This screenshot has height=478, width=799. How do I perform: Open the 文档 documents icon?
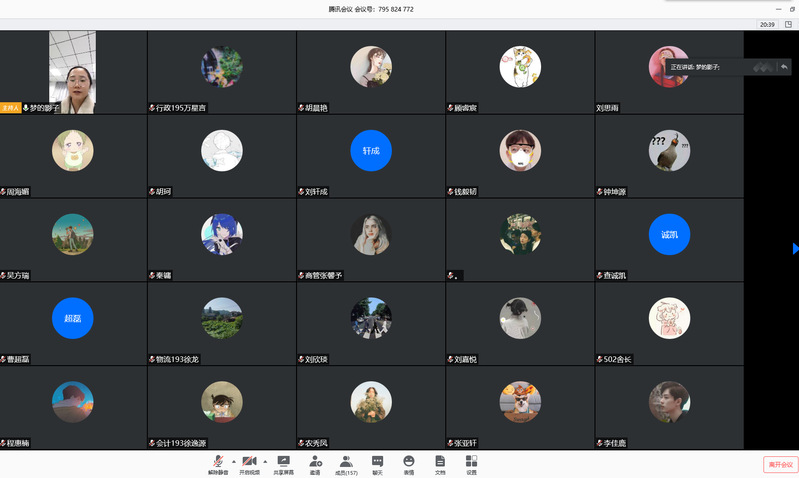pos(440,463)
